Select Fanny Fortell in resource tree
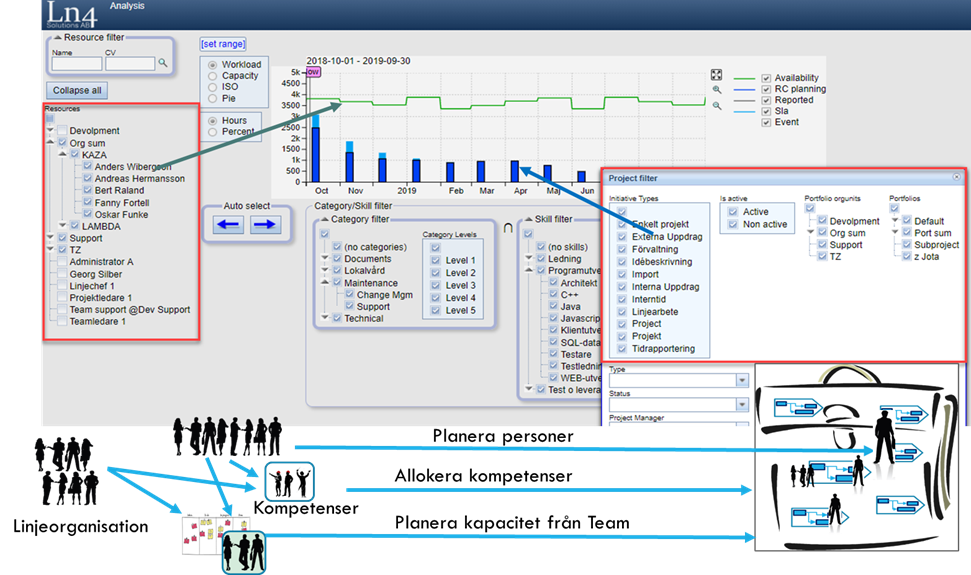The width and height of the screenshot is (971, 575). coord(122,203)
